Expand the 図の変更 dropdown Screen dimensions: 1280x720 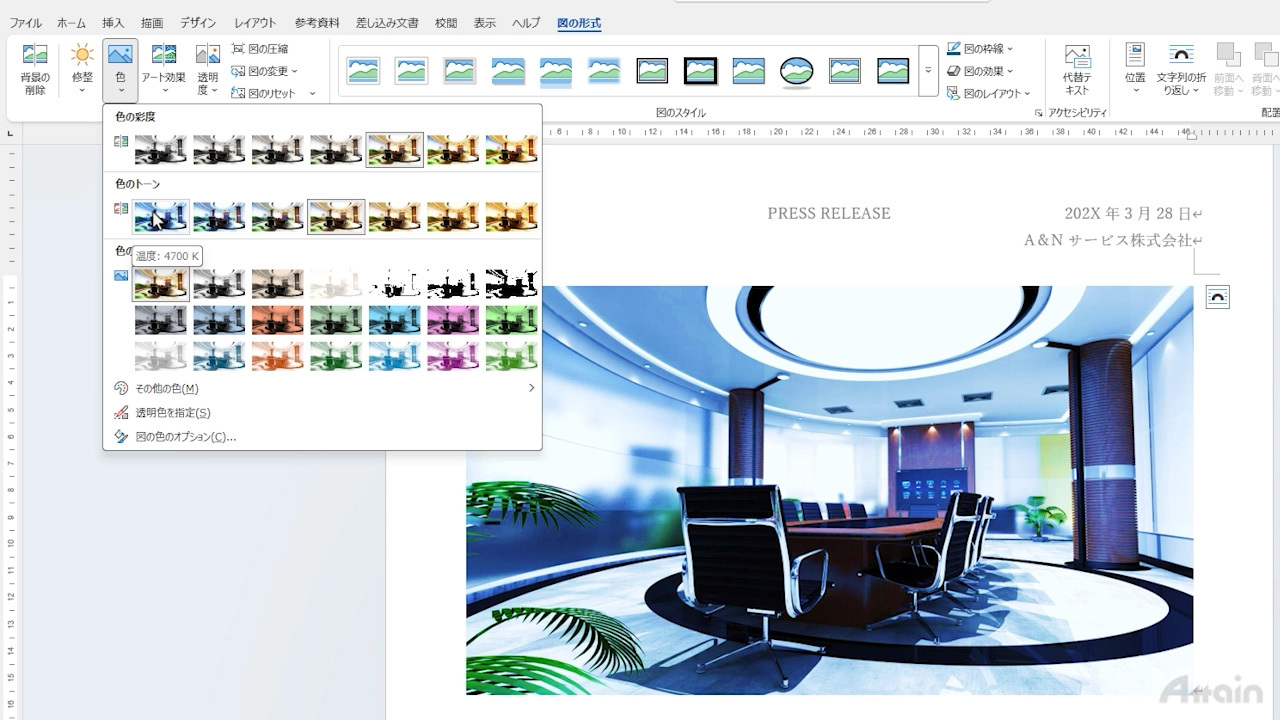(266, 71)
